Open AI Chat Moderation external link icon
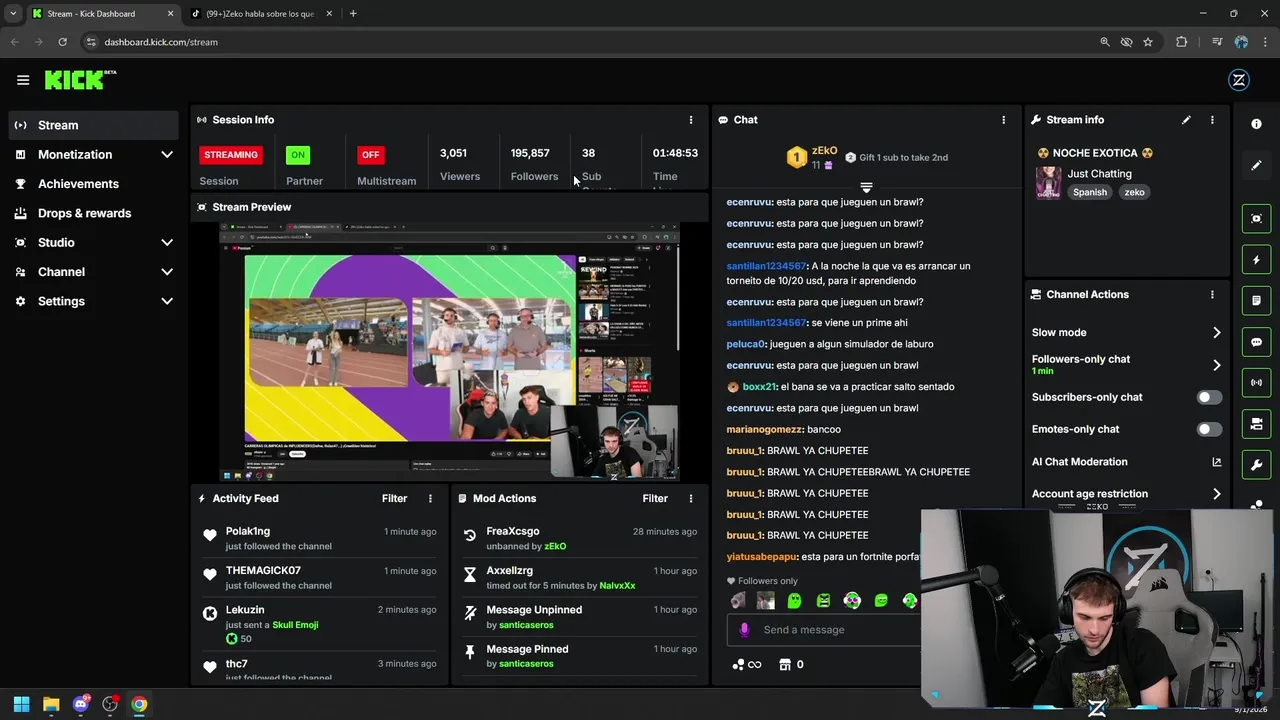Image resolution: width=1280 pixels, height=720 pixels. pos(1217,462)
